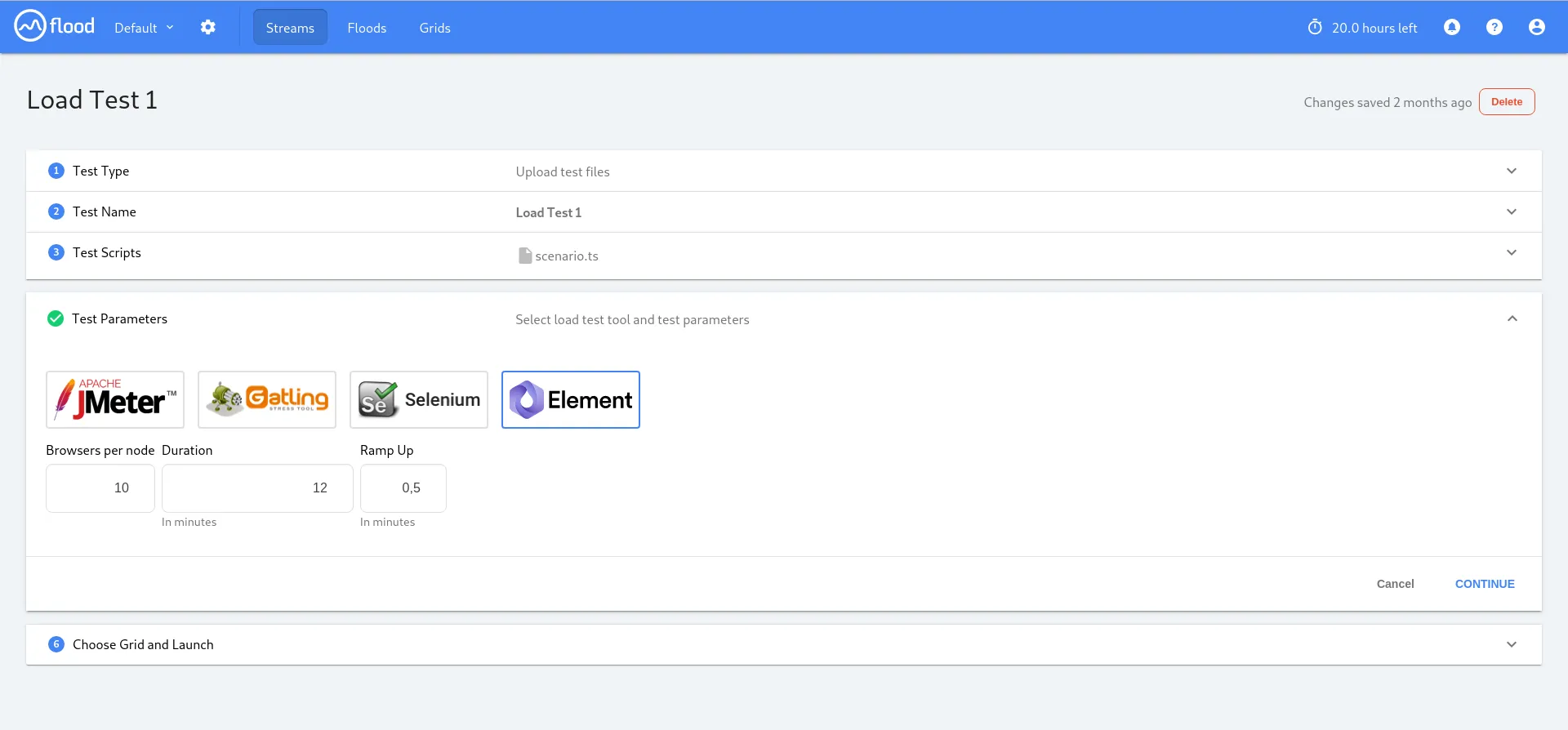Viewport: 1568px width, 730px height.
Task: Click Select load test tool description
Action: [632, 319]
